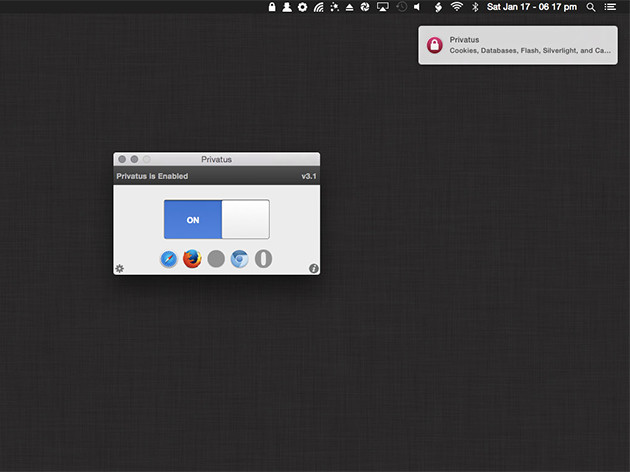The image size is (630, 472).
Task: Show Notification Center from the menu bar
Action: 610,7
